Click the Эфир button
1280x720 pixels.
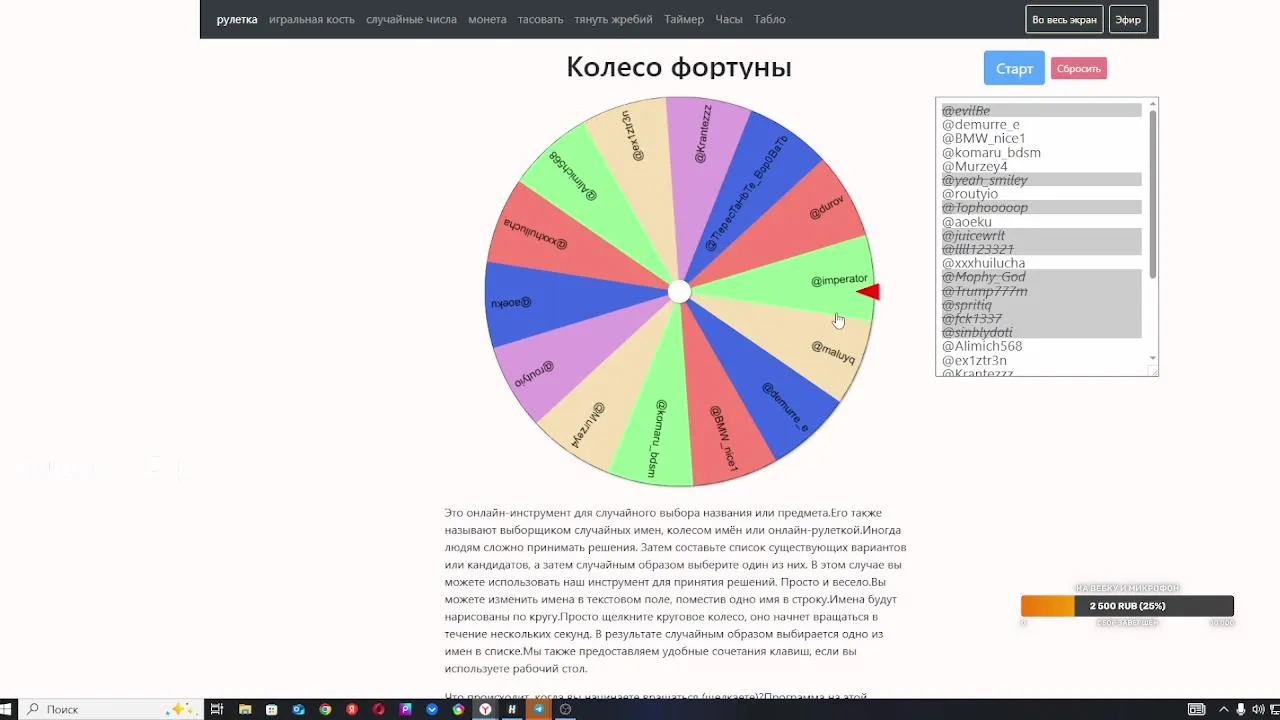tap(1128, 19)
